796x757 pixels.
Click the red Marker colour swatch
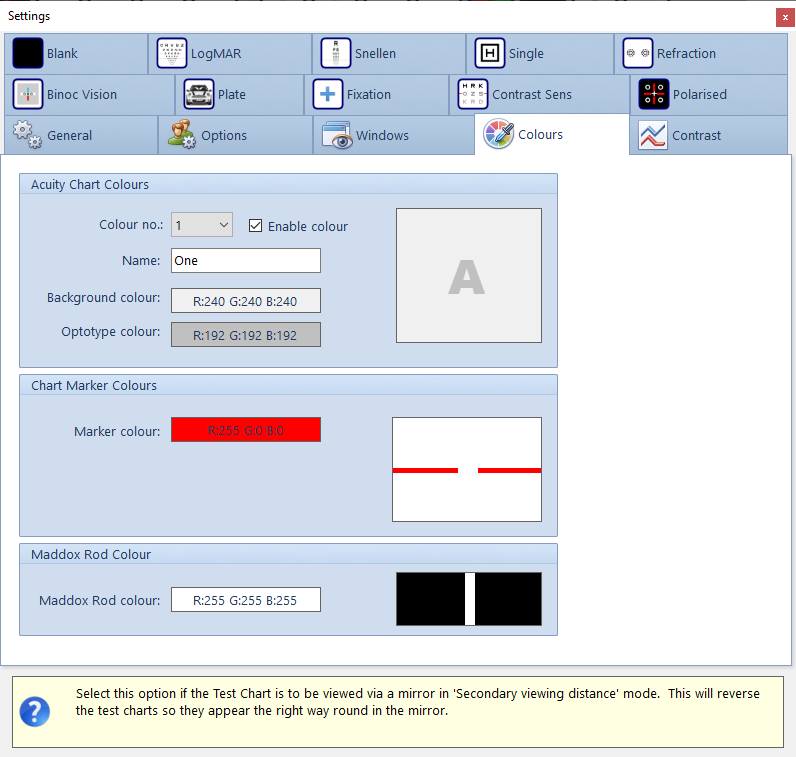tap(246, 430)
